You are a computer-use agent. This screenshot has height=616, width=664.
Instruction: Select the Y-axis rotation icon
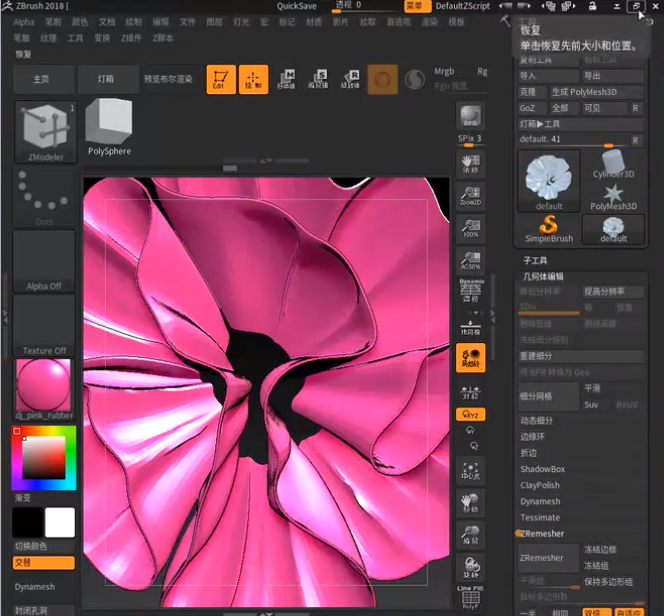tap(470, 431)
